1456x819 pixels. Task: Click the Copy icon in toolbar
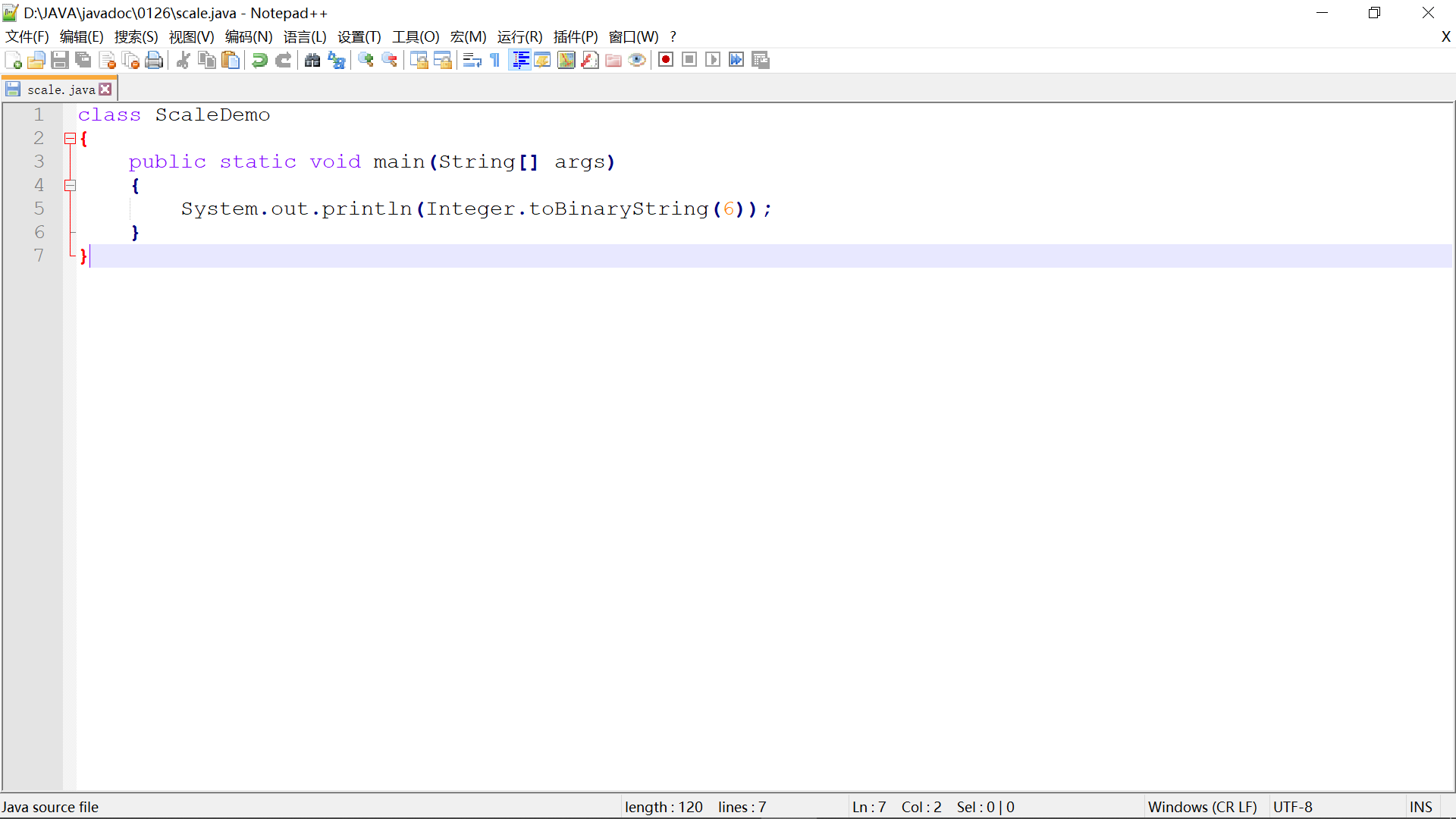[206, 60]
